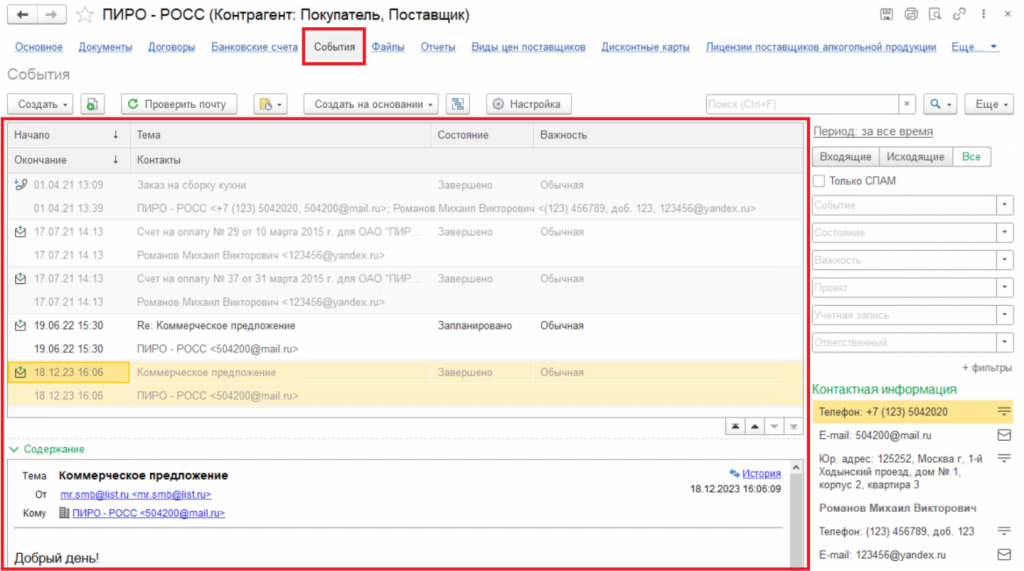Open the Важность filter dropdown
The height and width of the screenshot is (571, 1024).
pos(1004,260)
